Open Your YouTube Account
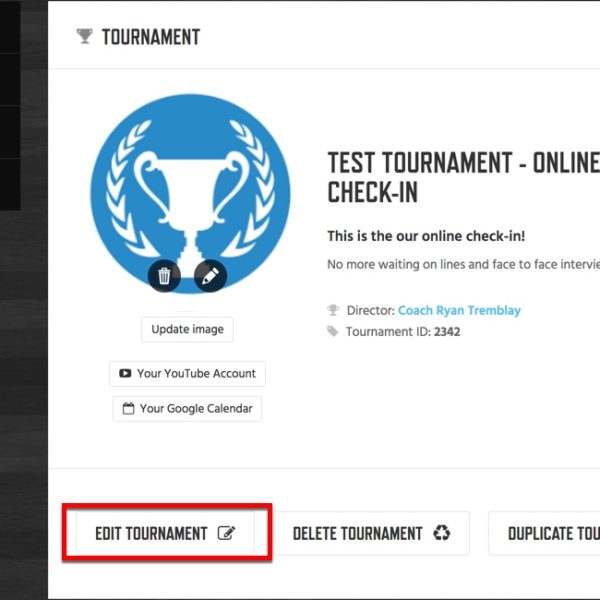This screenshot has height=600, width=600. (188, 373)
